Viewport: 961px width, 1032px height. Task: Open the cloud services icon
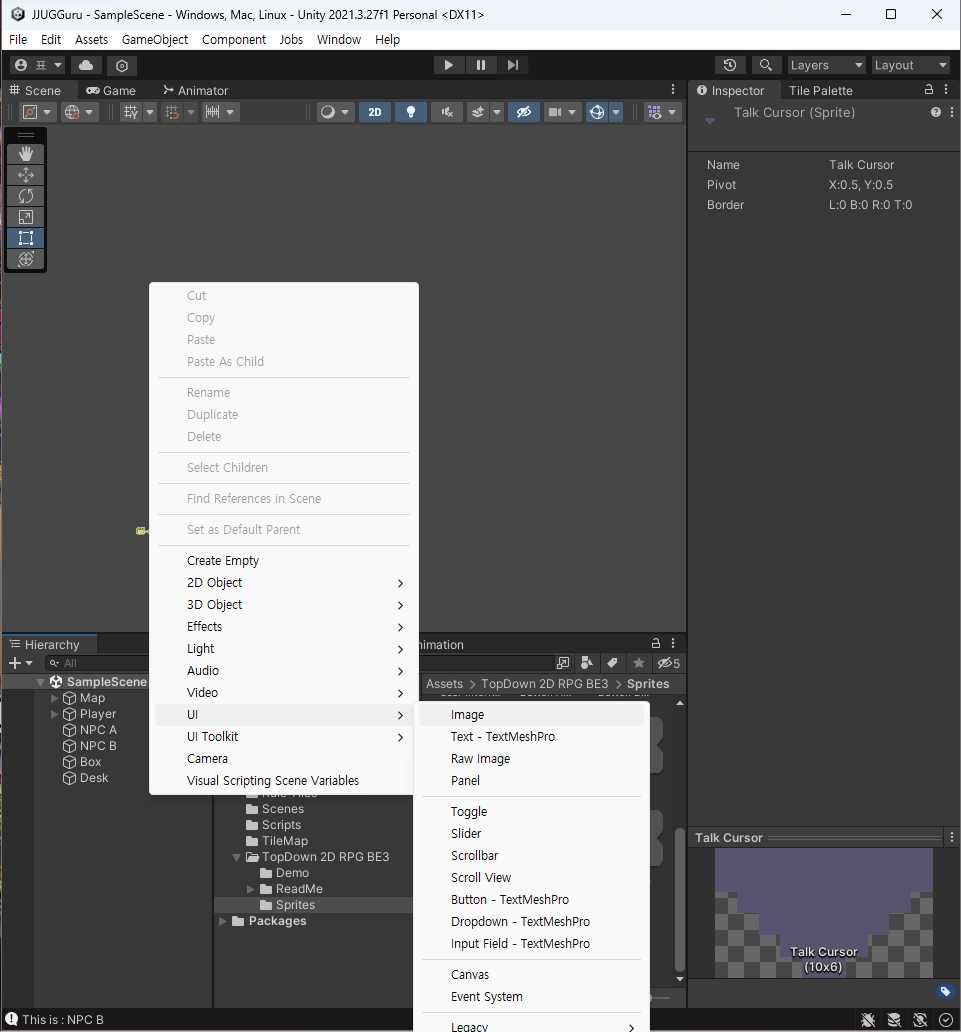[86, 65]
